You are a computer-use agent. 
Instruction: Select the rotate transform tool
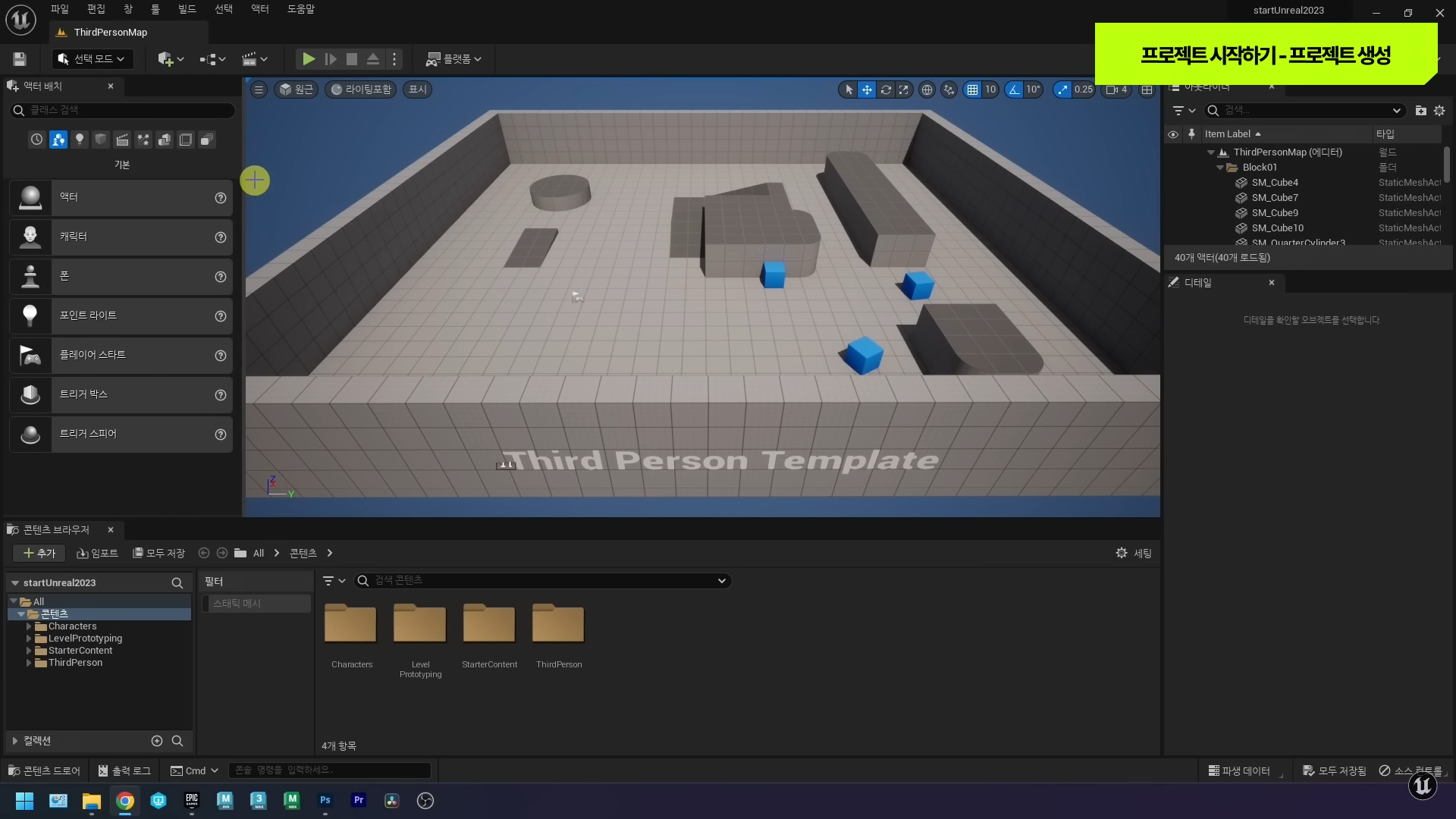click(x=885, y=89)
